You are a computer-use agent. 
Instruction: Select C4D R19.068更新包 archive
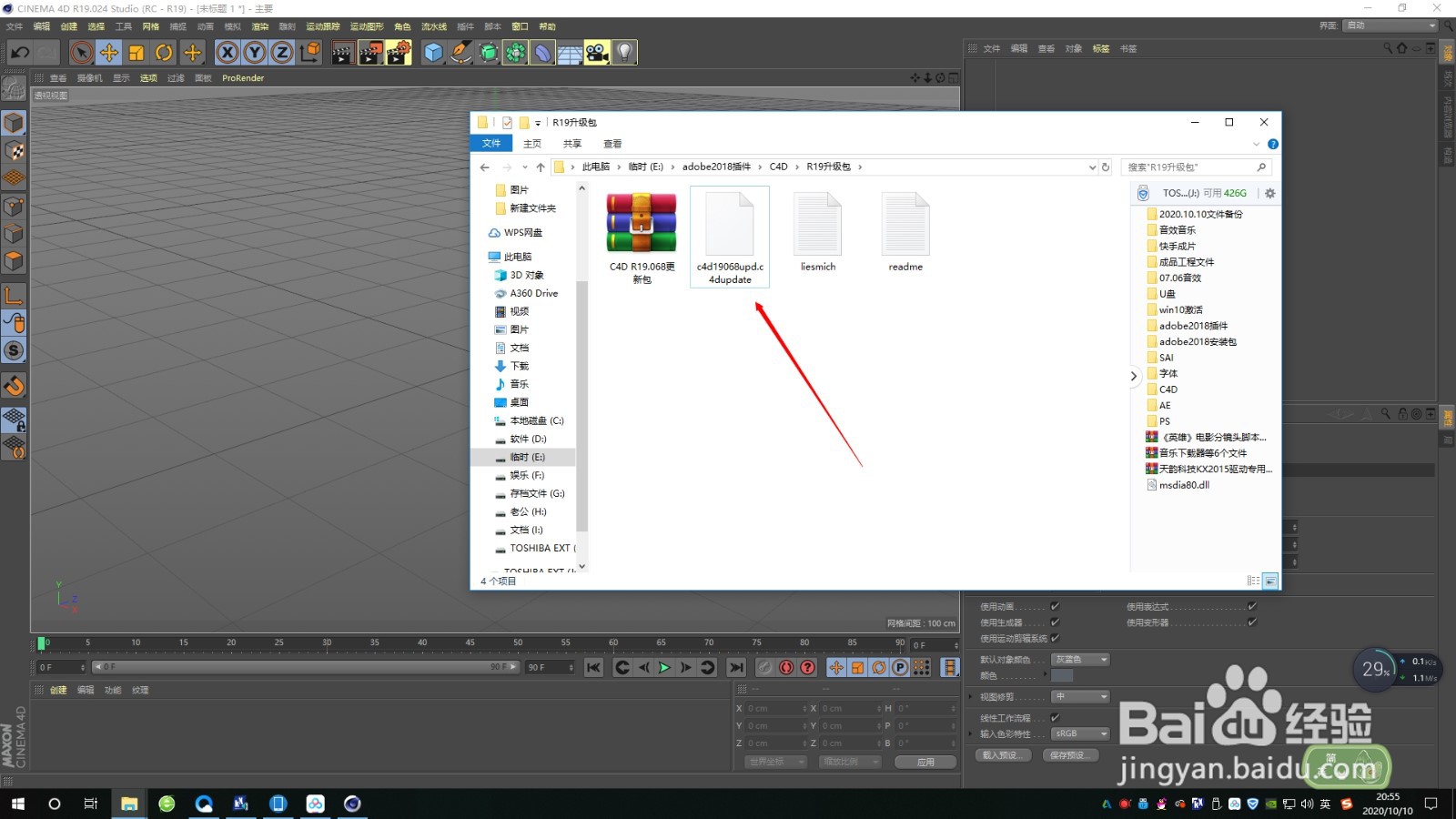click(642, 238)
